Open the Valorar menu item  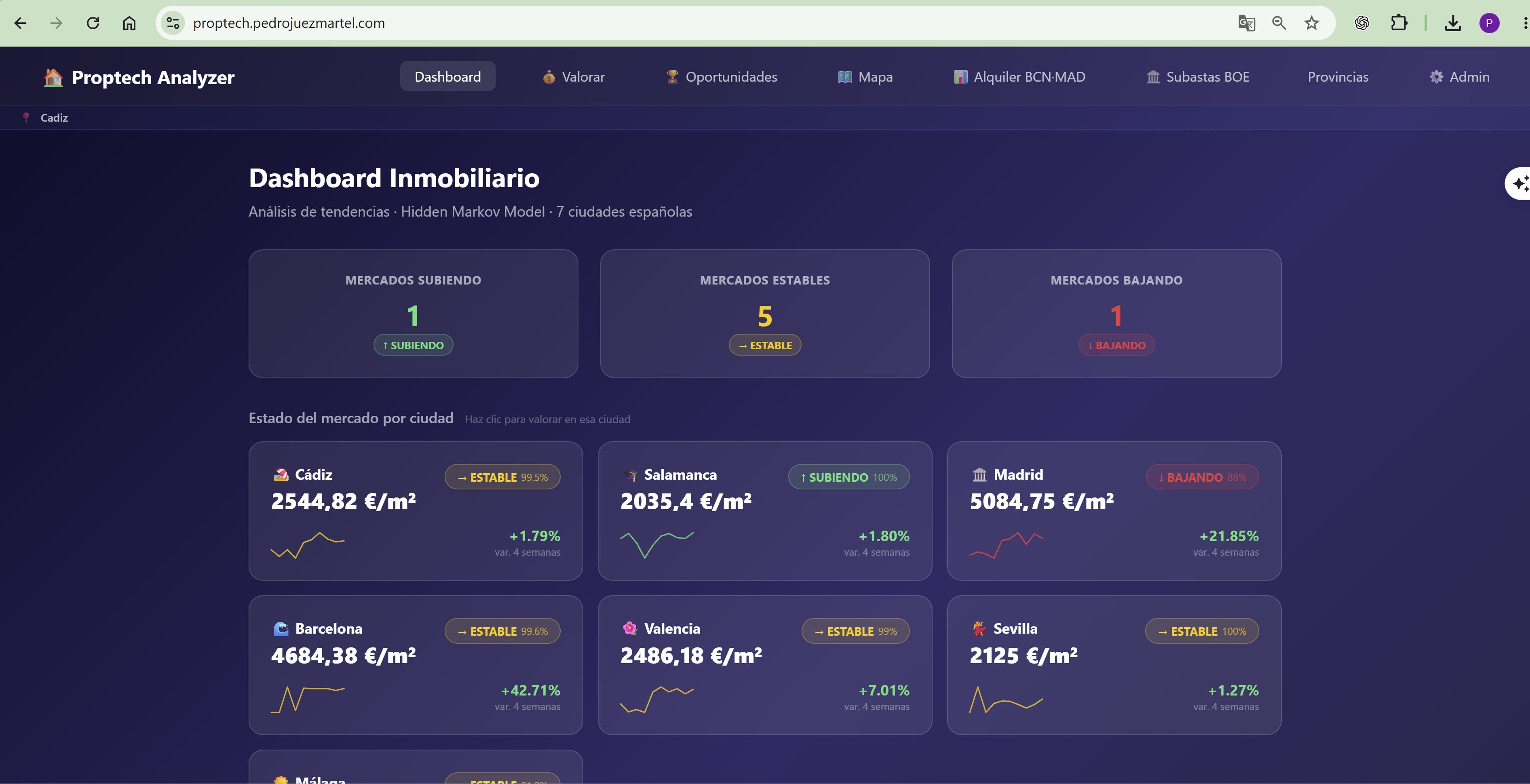click(573, 77)
